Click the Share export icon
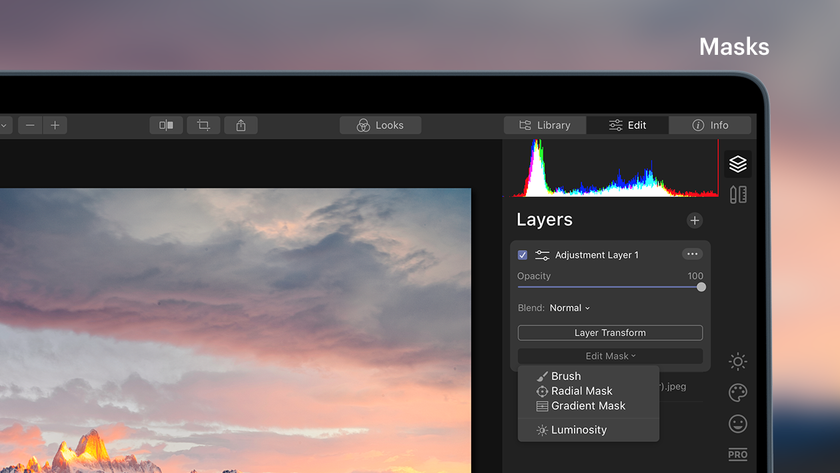 (241, 125)
